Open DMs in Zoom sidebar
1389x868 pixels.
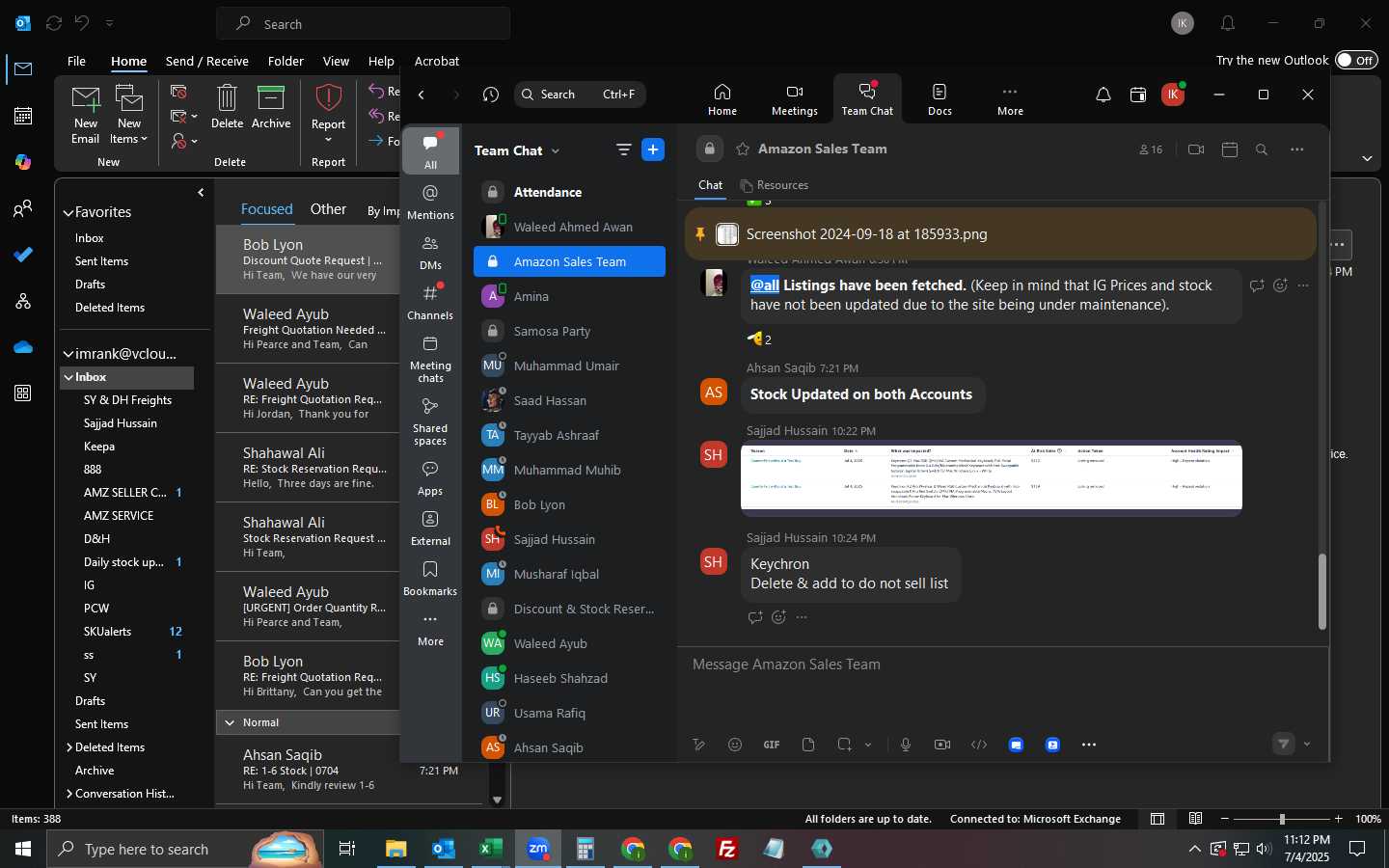430,253
